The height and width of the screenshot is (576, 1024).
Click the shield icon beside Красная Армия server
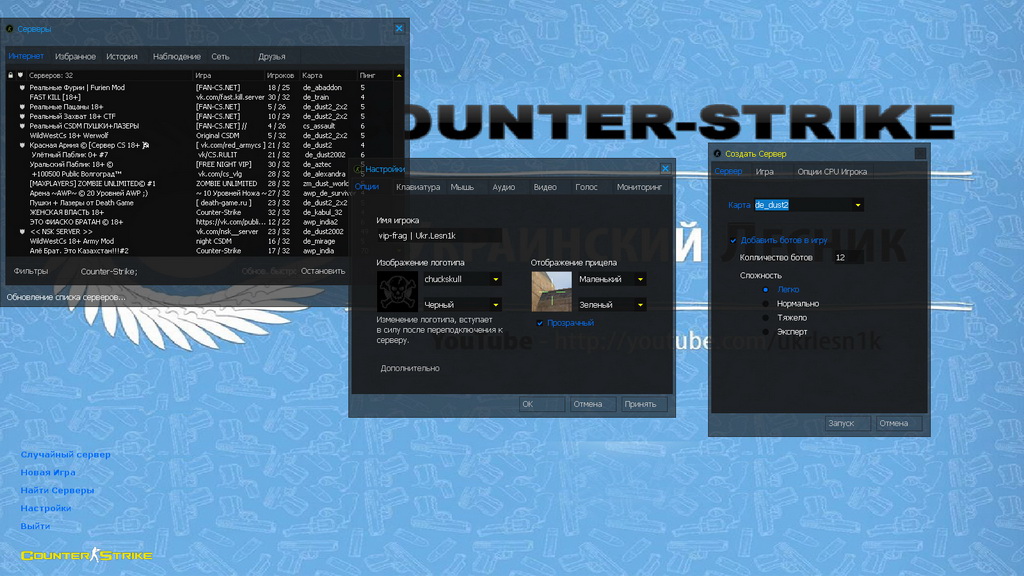point(22,145)
